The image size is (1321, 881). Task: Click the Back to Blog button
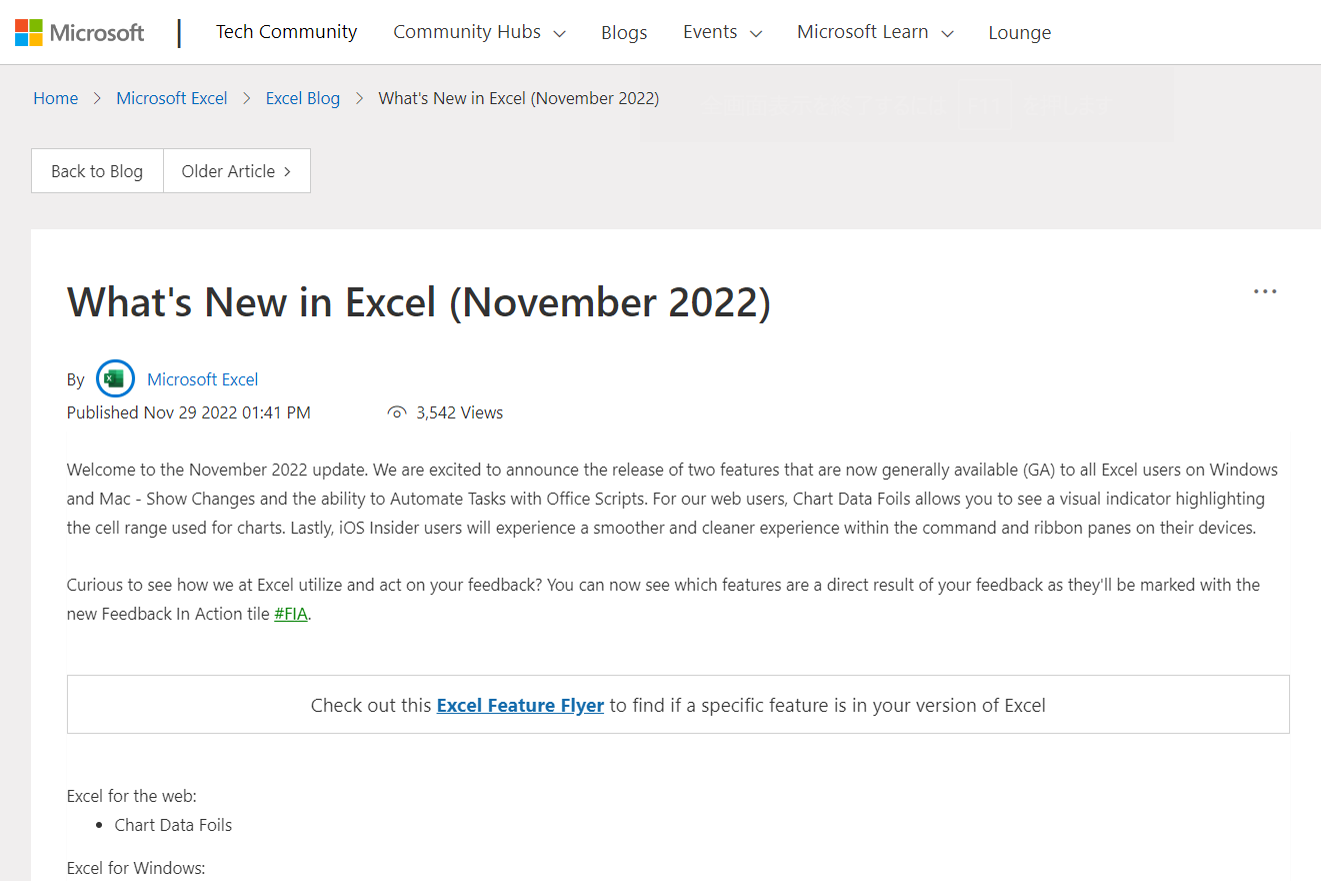96,171
